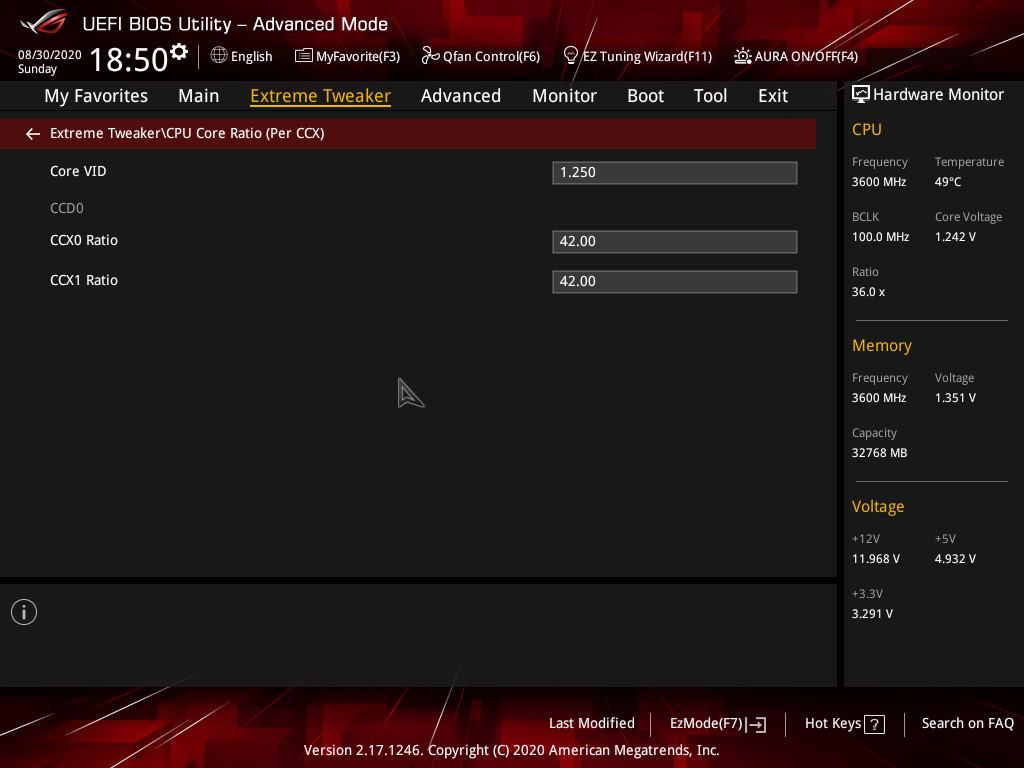The image size is (1024, 768).
Task: Click Memory voltage value 1.351 V
Action: click(x=955, y=398)
